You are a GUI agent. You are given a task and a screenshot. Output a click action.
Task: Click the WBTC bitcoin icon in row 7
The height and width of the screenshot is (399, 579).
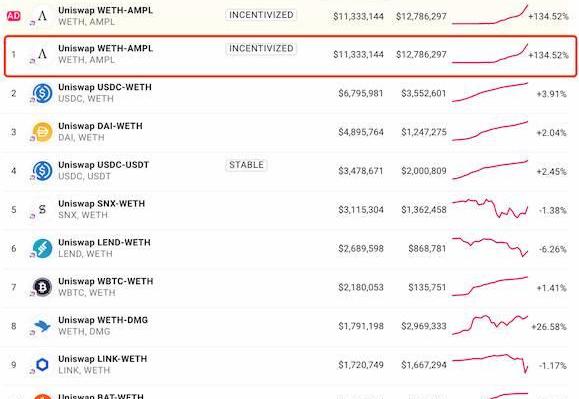click(x=42, y=287)
